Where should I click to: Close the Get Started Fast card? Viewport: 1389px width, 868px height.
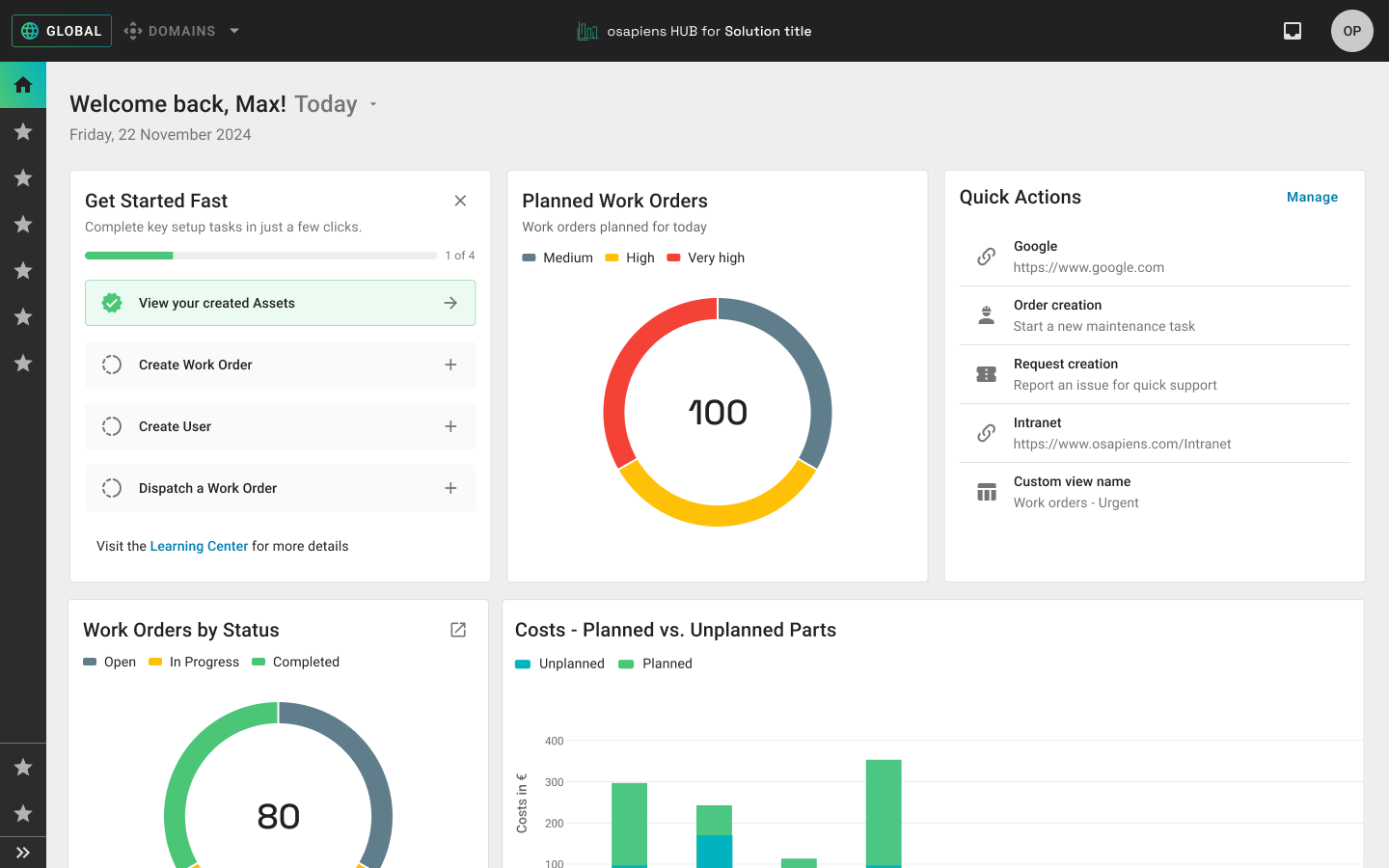[x=460, y=201]
